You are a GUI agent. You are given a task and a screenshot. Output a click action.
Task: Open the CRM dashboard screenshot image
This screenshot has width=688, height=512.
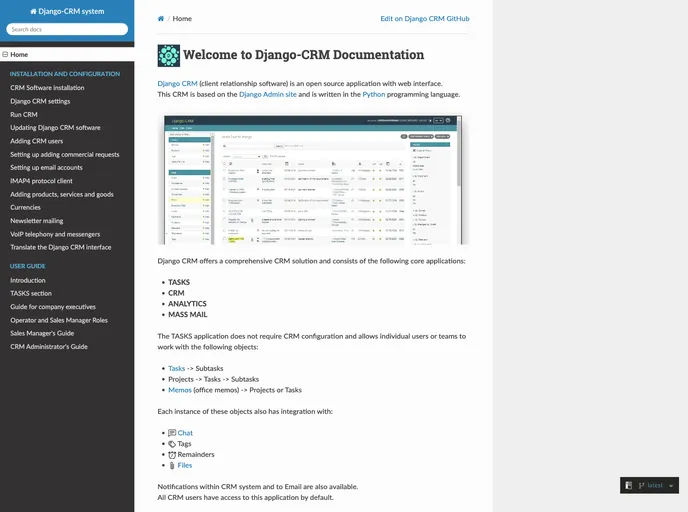click(x=313, y=180)
